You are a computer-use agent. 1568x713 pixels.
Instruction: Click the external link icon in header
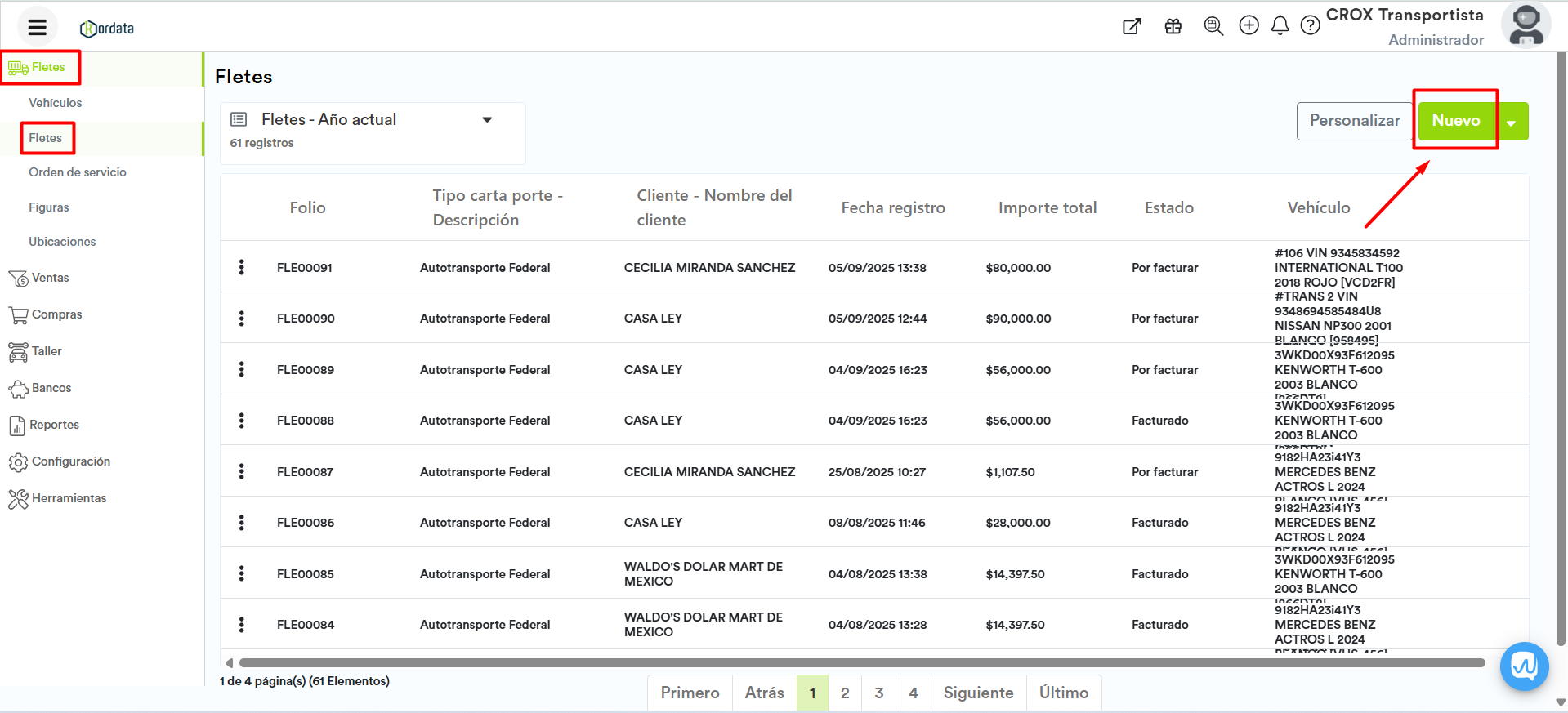(x=1132, y=26)
